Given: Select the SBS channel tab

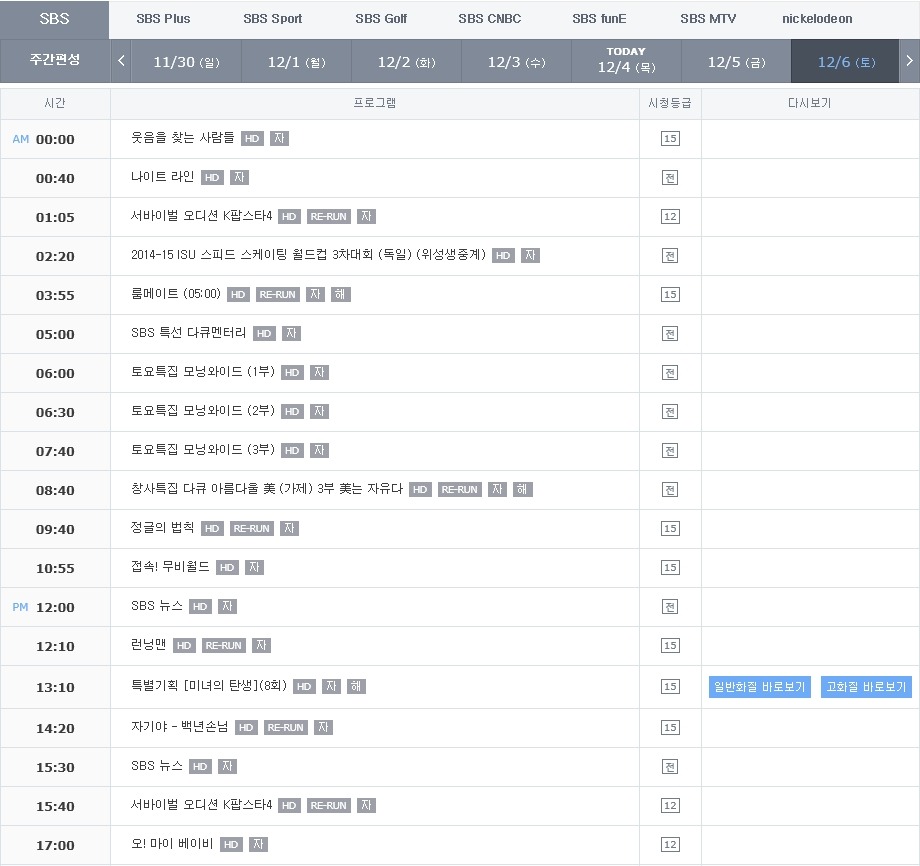Looking at the screenshot, I should tap(54, 19).
